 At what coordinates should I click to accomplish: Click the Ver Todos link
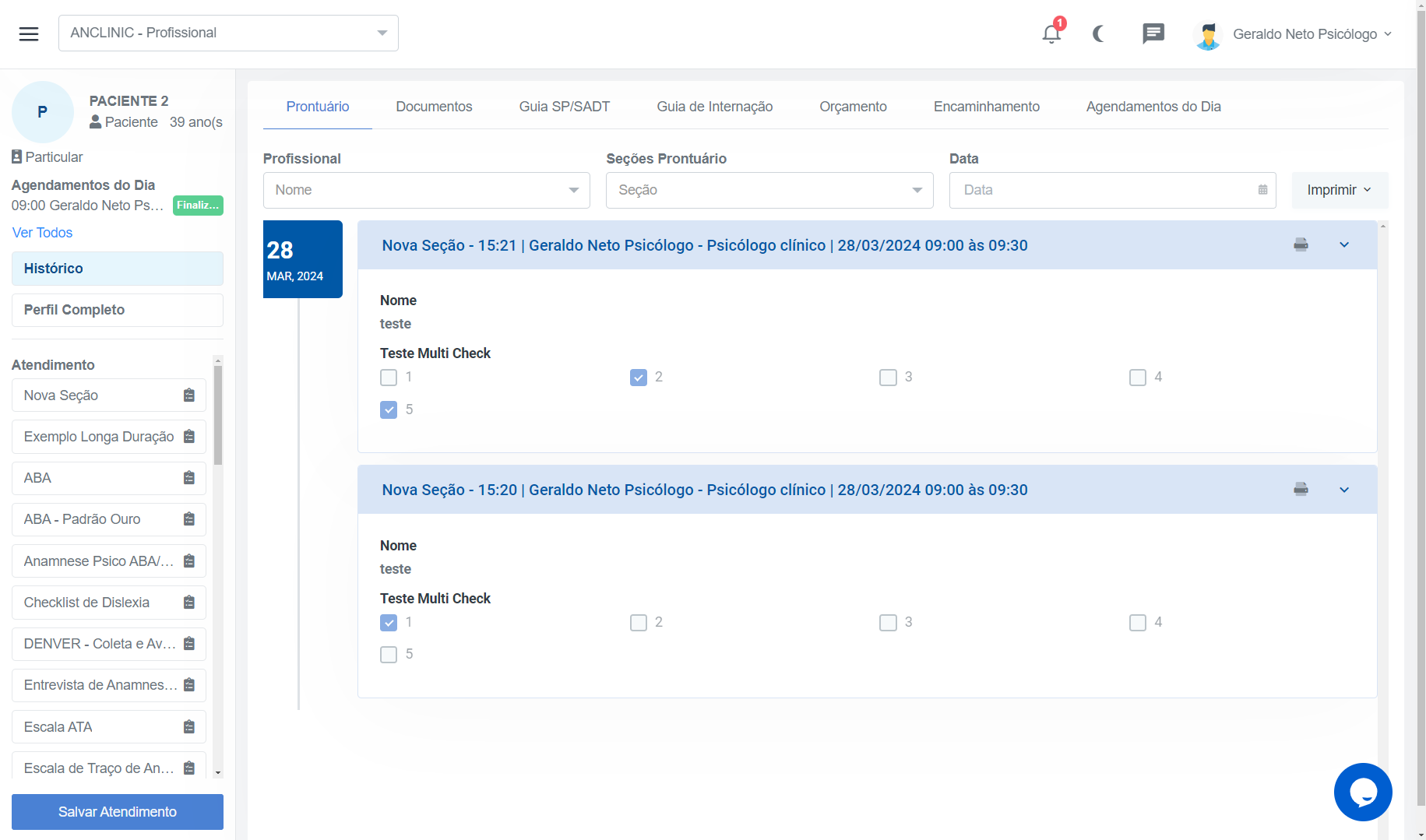coord(42,233)
